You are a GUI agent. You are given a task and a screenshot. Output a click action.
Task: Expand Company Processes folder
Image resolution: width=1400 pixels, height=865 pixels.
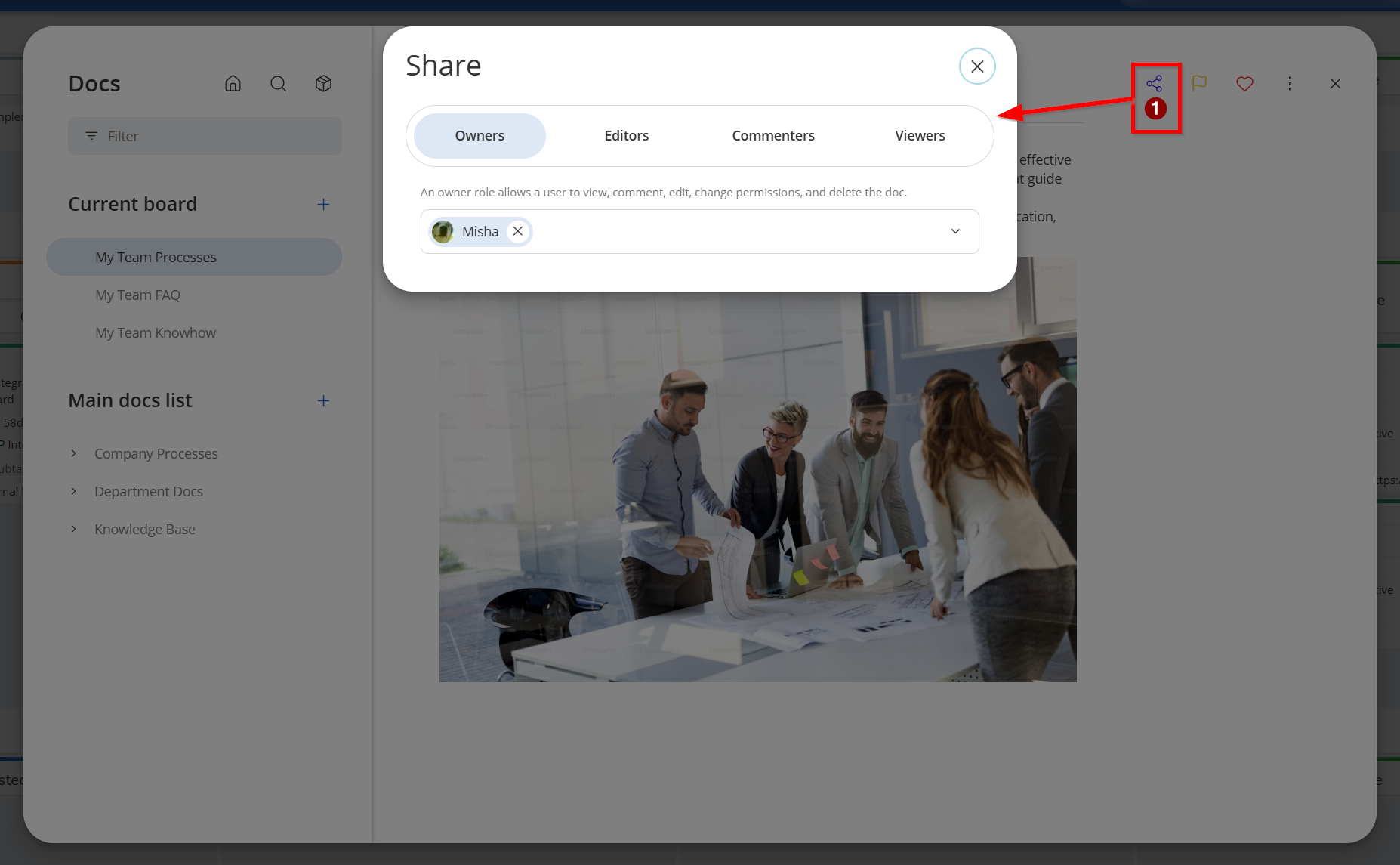(x=74, y=453)
